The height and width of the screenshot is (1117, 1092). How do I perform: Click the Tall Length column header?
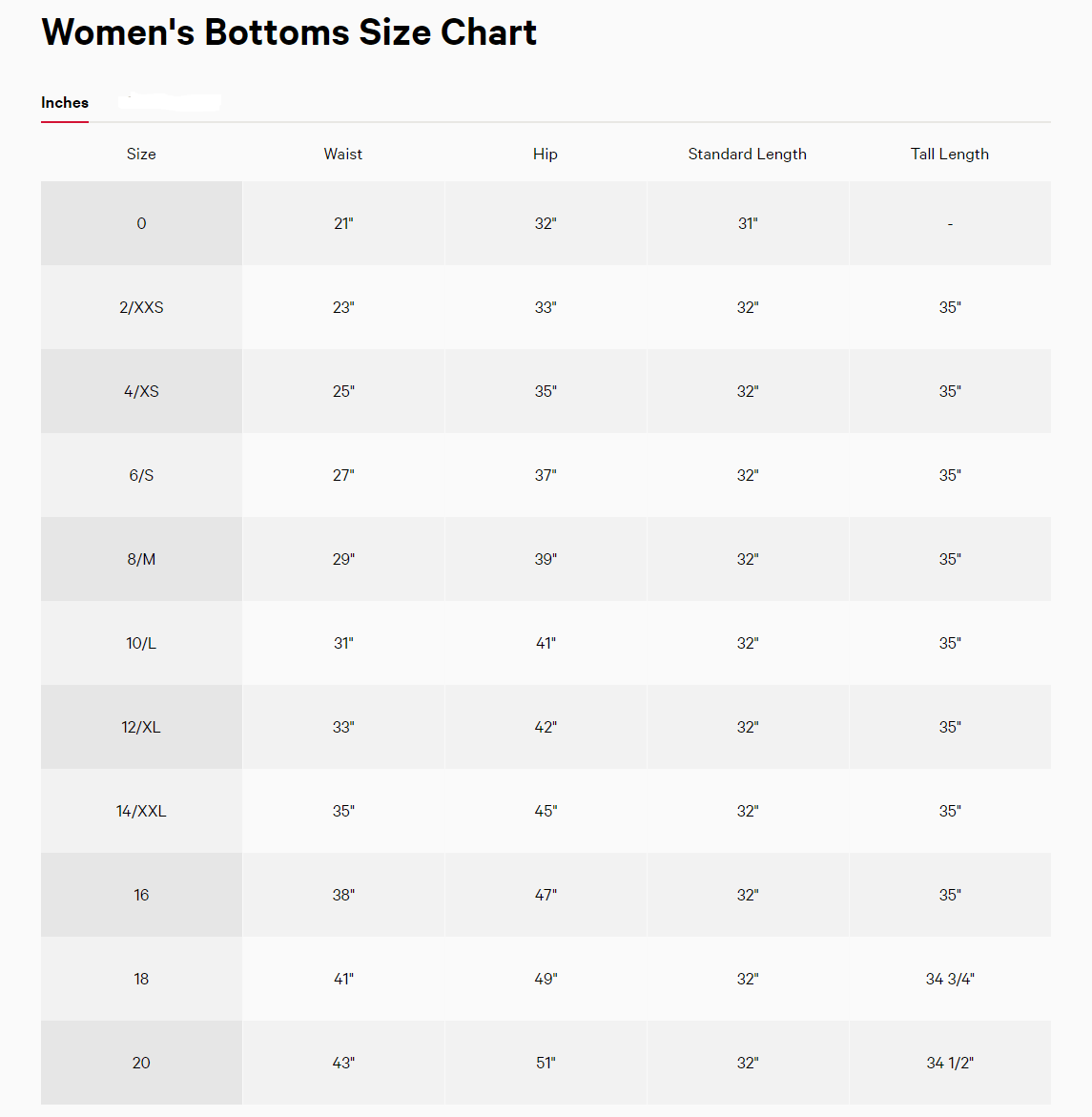tap(950, 155)
